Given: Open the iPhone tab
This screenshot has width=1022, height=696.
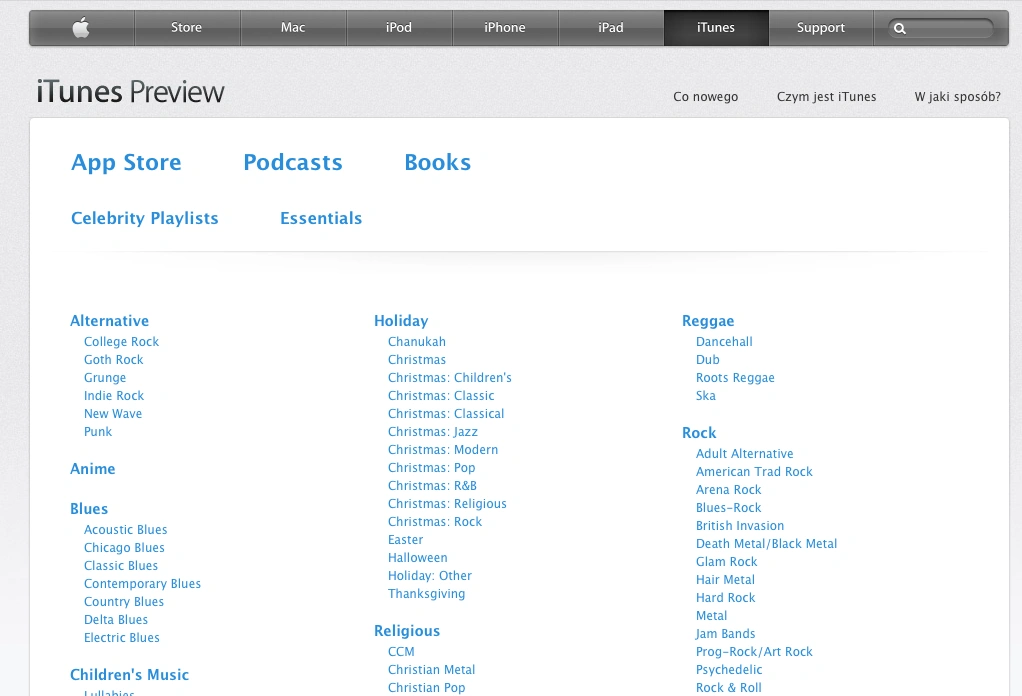Looking at the screenshot, I should [504, 27].
